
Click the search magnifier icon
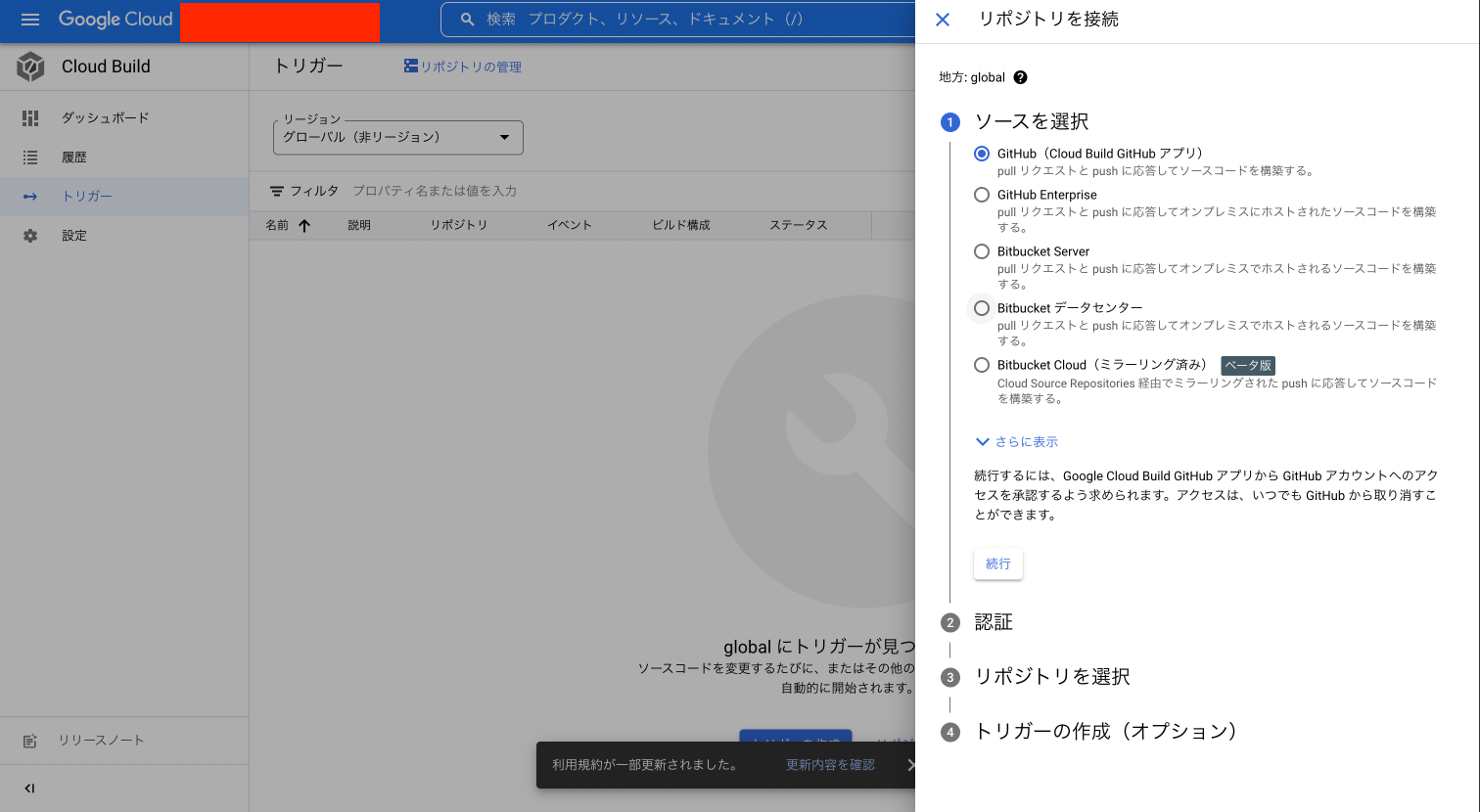pos(467,19)
